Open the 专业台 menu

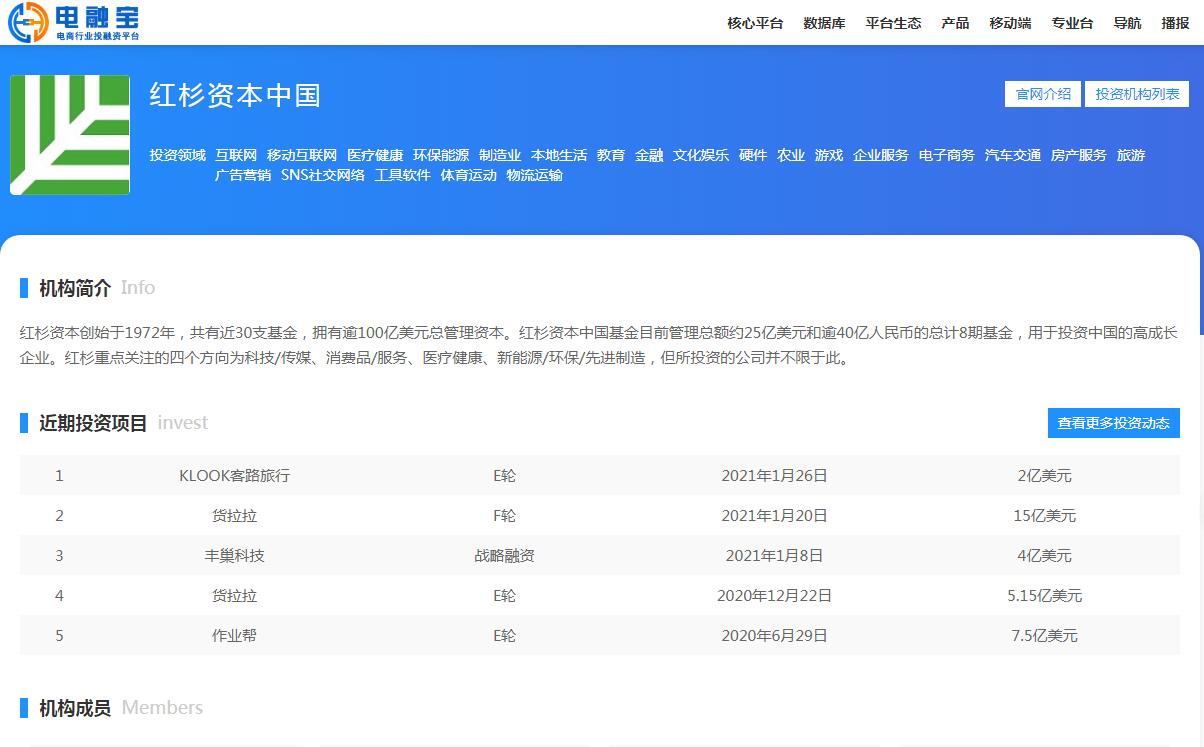tap(1072, 23)
